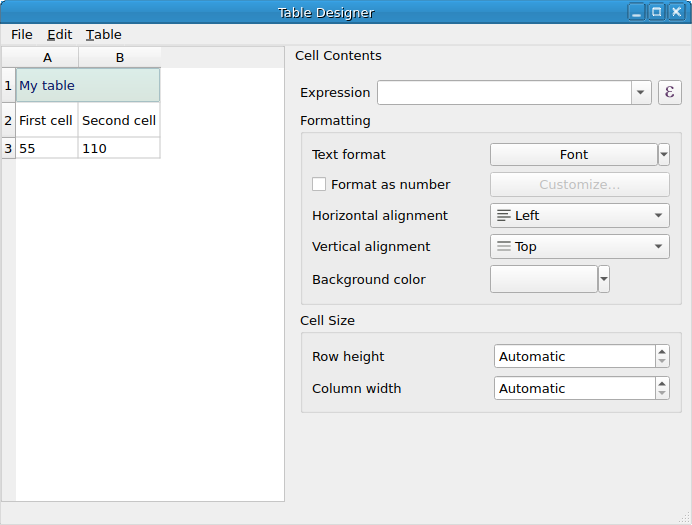692x525 pixels.
Task: Click the cell containing 110
Action: tap(119, 148)
